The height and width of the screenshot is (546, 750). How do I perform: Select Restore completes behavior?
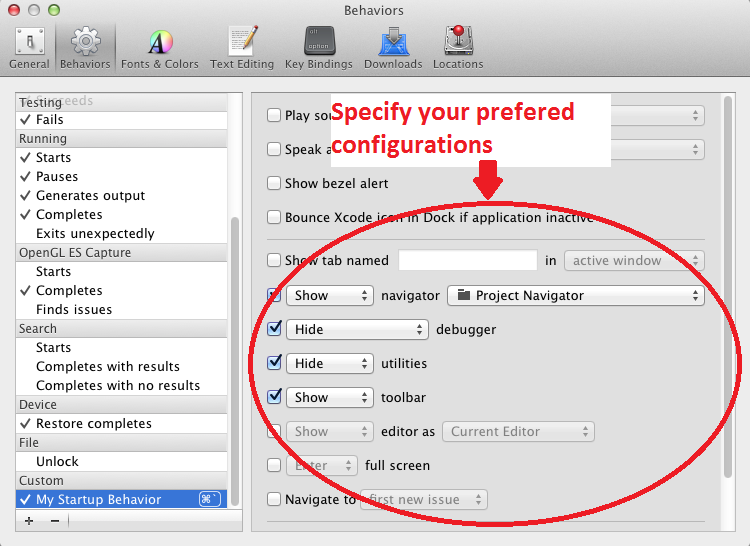121,424
